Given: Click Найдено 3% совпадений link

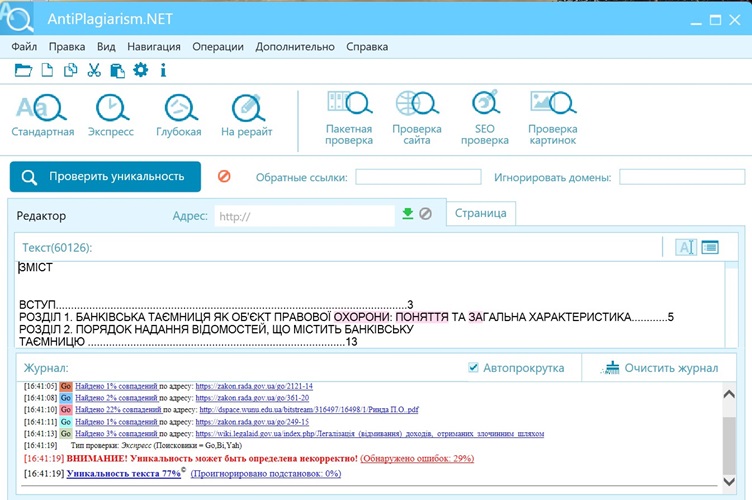Looking at the screenshot, I should pos(117,433).
